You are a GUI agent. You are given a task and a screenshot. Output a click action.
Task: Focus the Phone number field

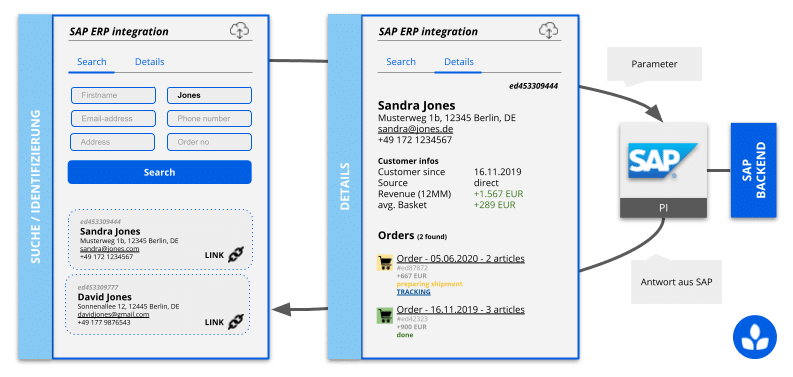[x=209, y=118]
